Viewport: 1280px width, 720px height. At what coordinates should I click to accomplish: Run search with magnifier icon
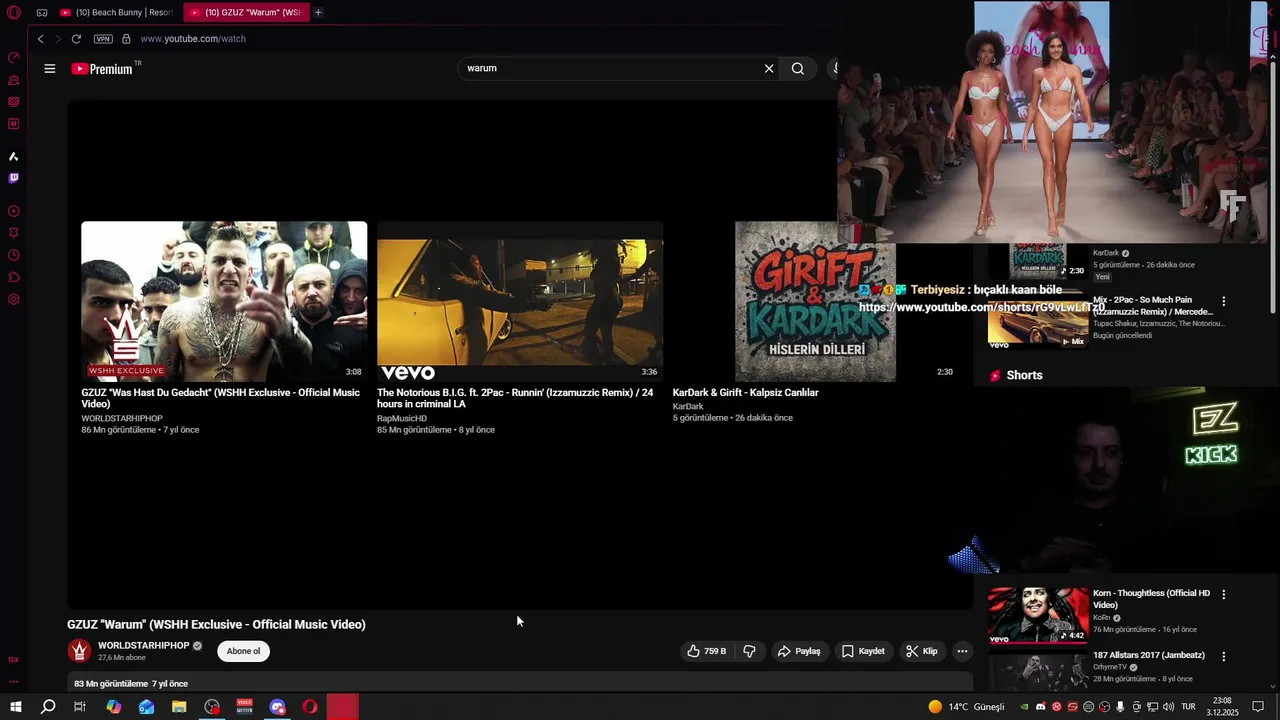point(797,68)
